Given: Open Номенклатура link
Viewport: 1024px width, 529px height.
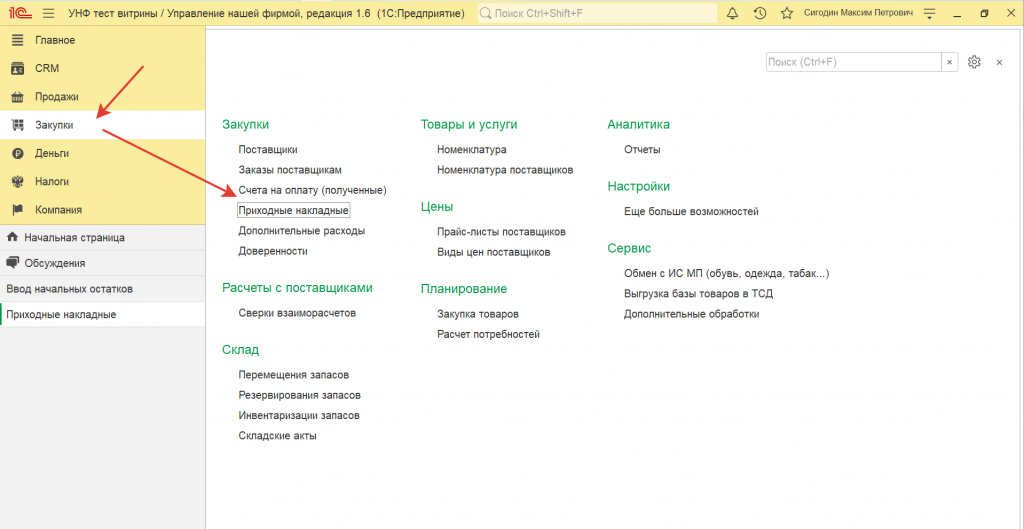Looking at the screenshot, I should coord(472,150).
